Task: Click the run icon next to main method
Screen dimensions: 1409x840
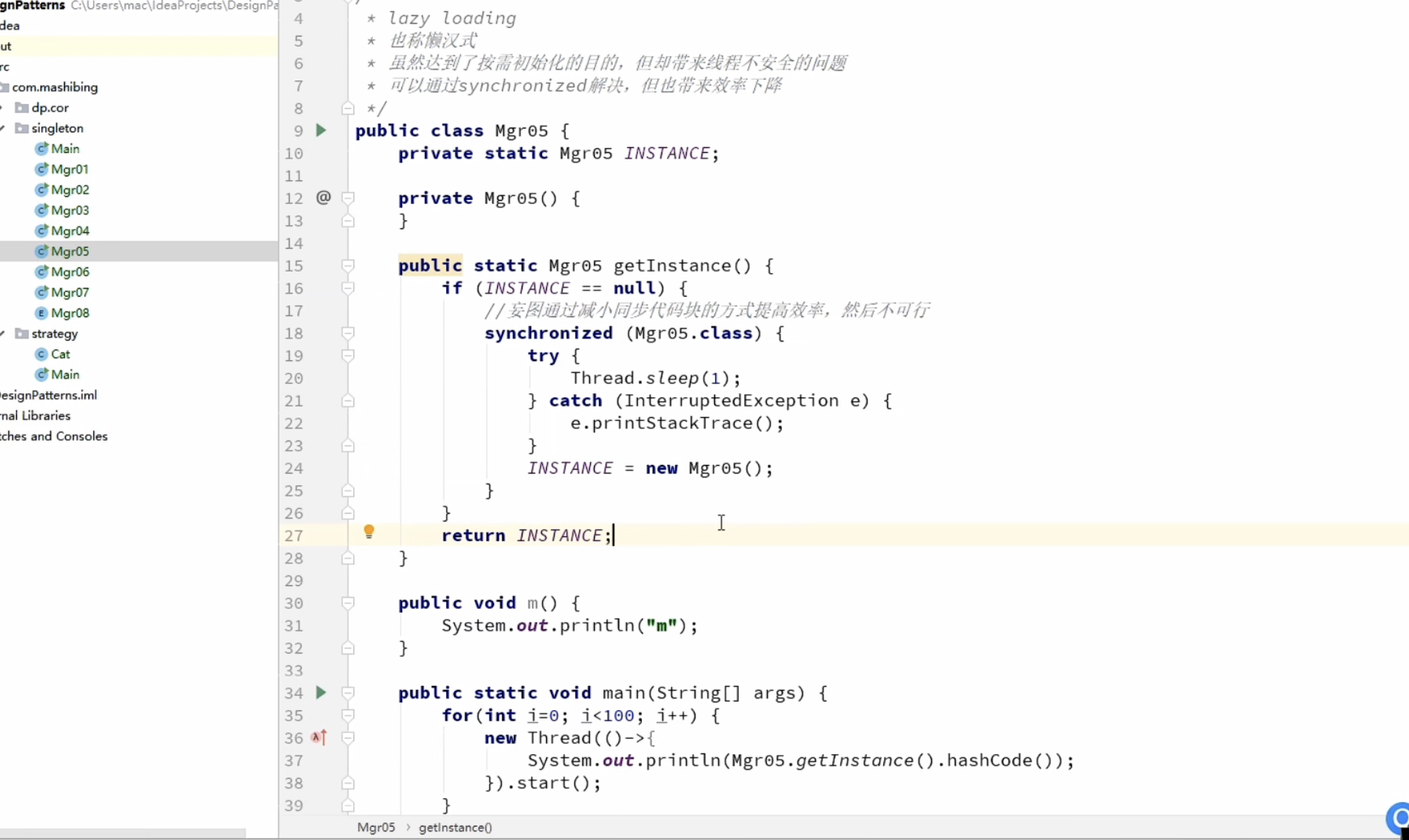Action: [x=322, y=693]
